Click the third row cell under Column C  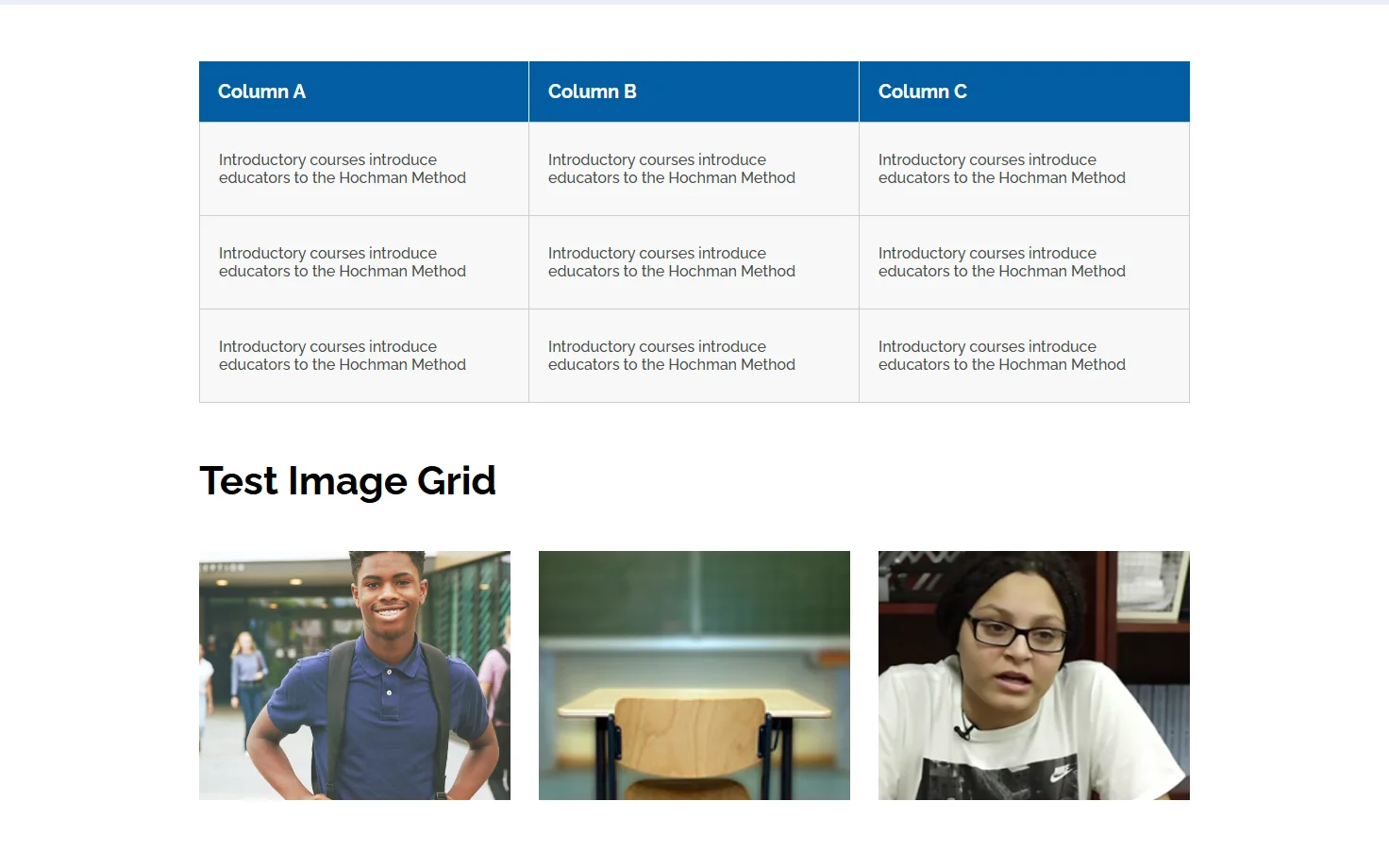pos(1025,356)
